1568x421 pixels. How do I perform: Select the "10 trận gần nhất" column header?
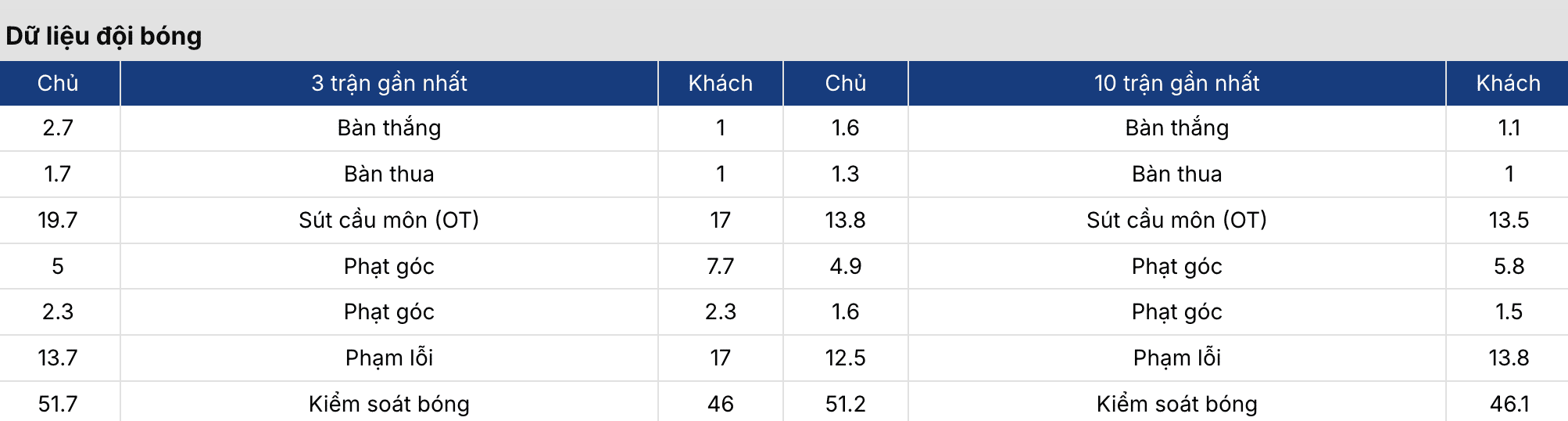tap(1176, 83)
